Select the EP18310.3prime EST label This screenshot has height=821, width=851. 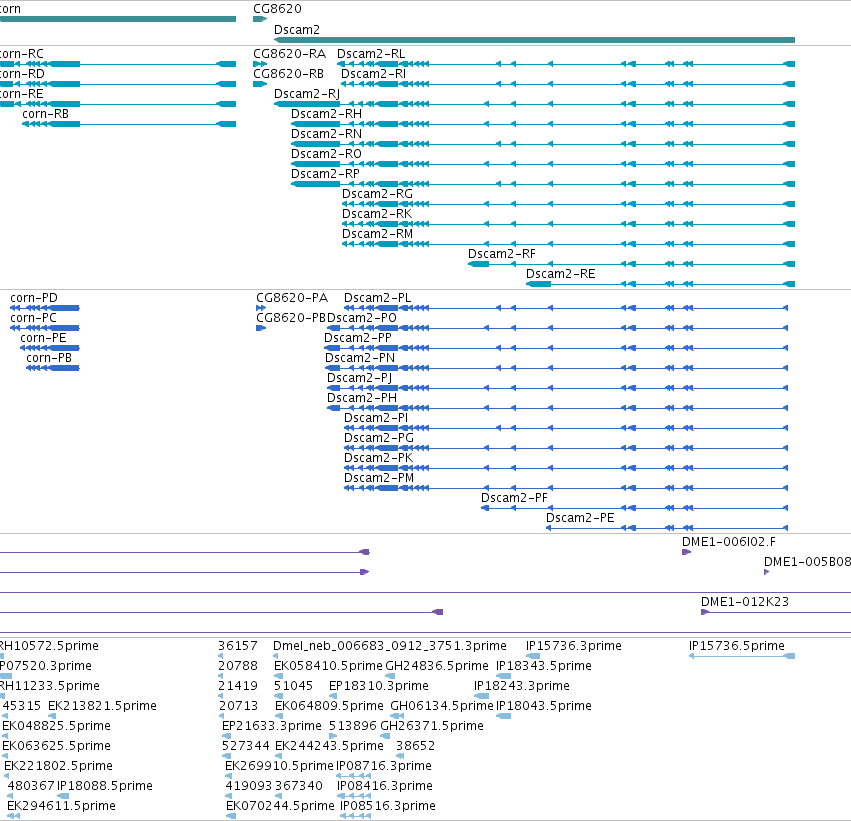pyautogui.click(x=379, y=686)
